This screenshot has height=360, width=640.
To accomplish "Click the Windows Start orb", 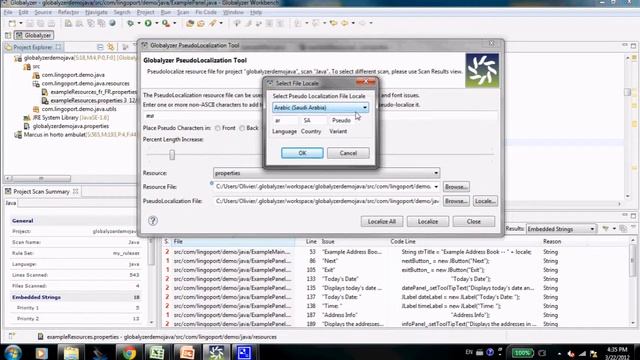I will pyautogui.click(x=13, y=352).
